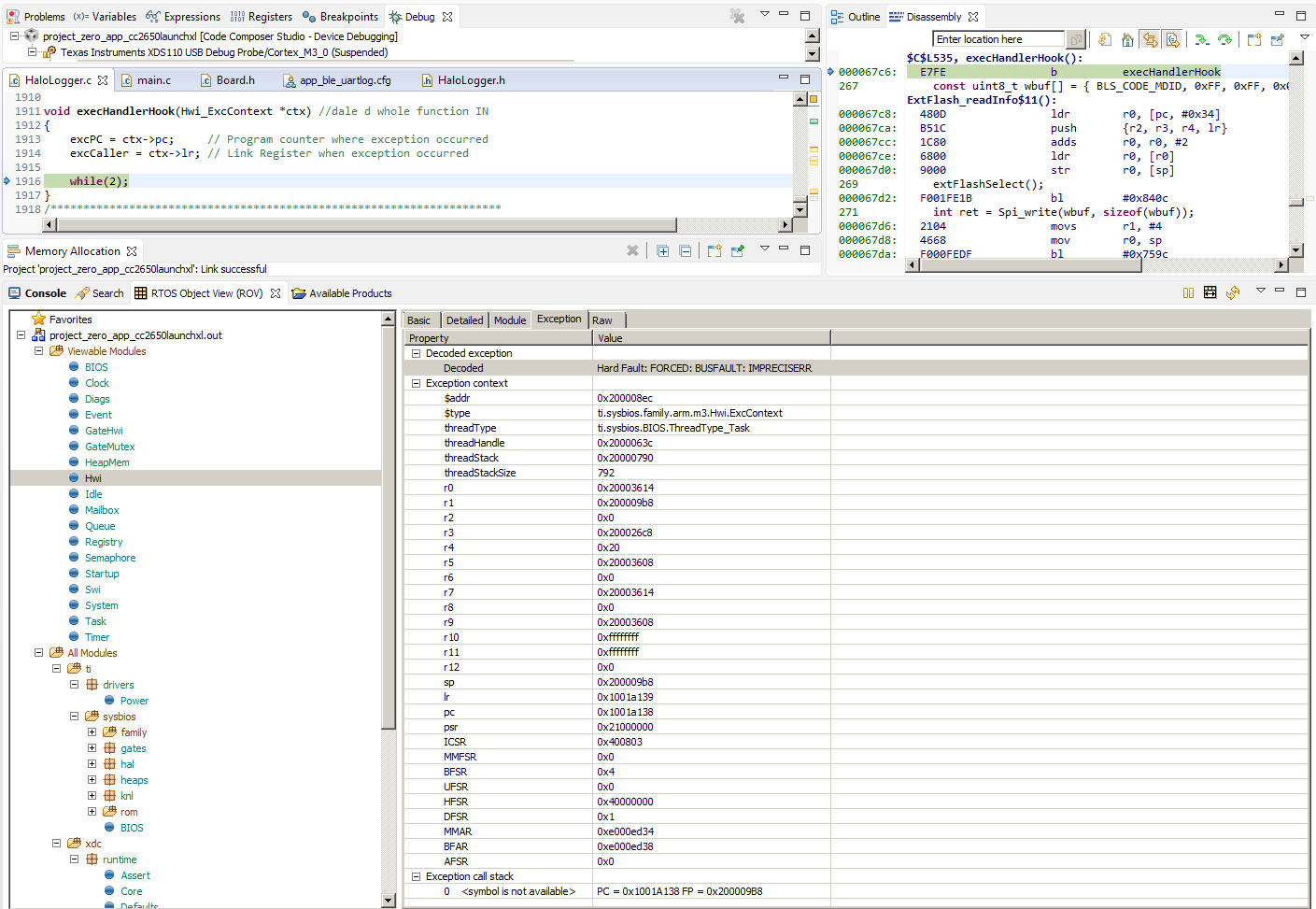
Task: Toggle link with active debug context in Disassembly
Action: (x=1150, y=39)
